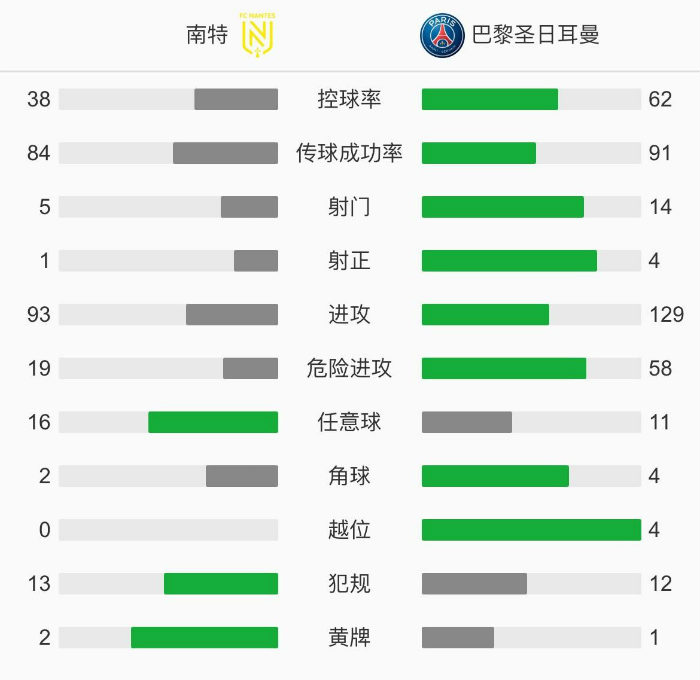700x680 pixels.
Task: Open the 巴黎圣日耳曼 team name
Action: (535, 35)
